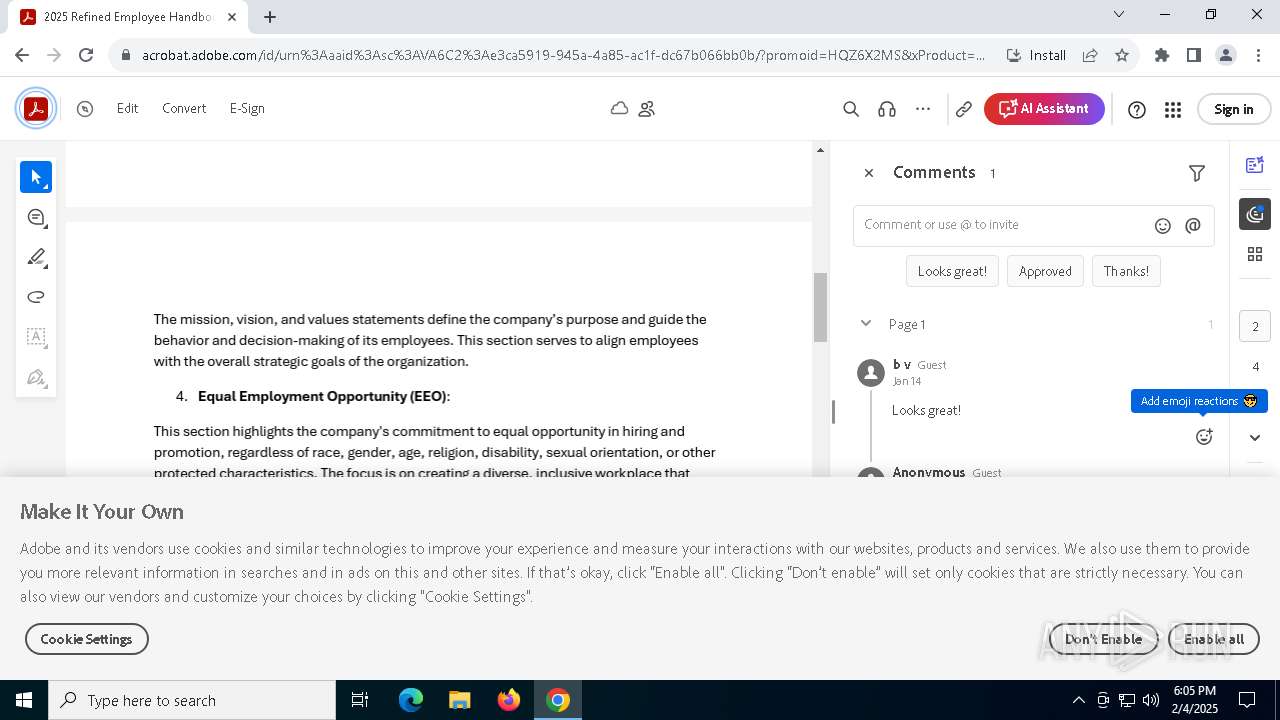This screenshot has width=1280, height=720.
Task: Open emoji picker in comment box
Action: pyautogui.click(x=1162, y=226)
